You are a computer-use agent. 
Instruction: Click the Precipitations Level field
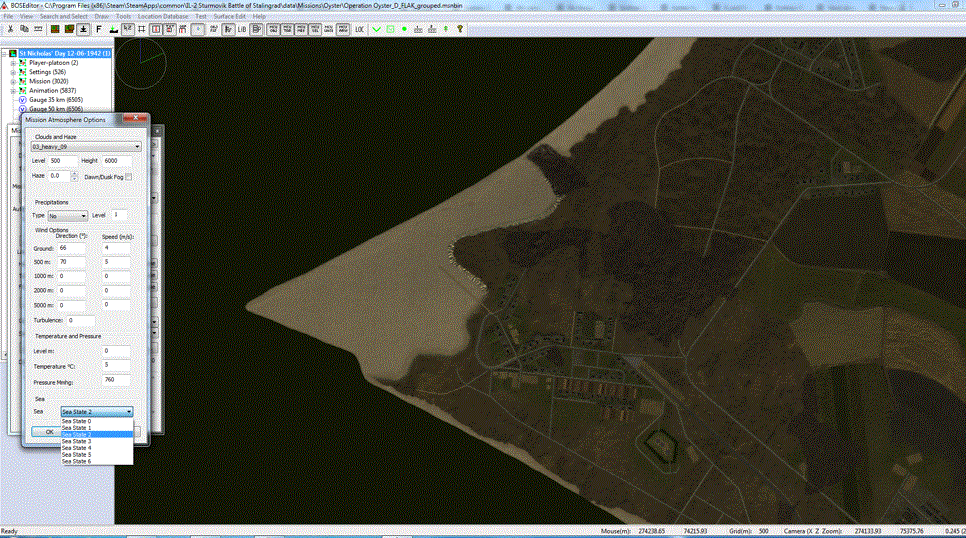coord(120,215)
